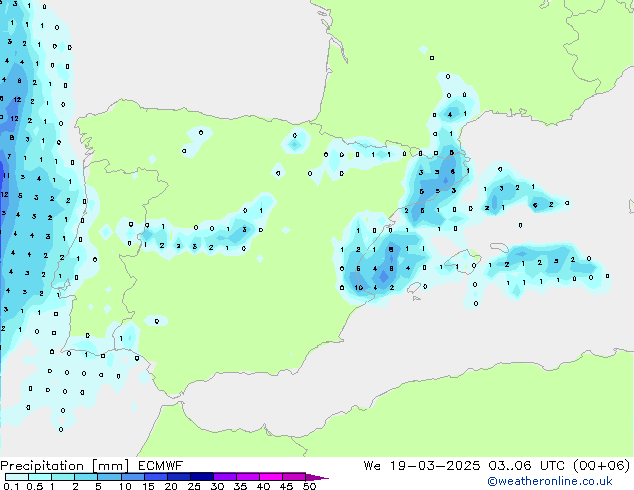Click the 5–10 mm legend color box
This screenshot has width=634, height=490.
109,477
